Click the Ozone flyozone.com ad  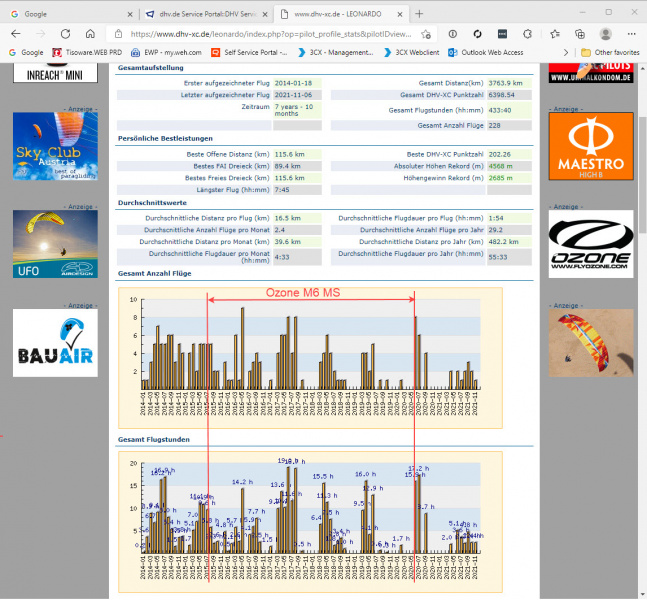591,244
